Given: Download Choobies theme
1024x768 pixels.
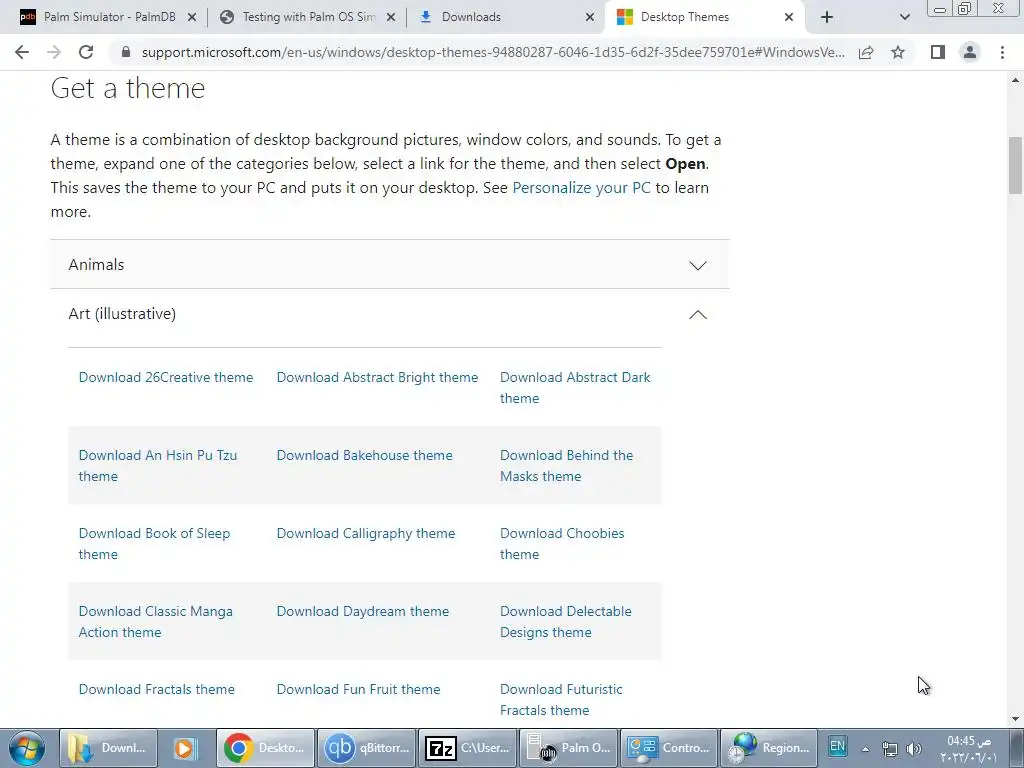Looking at the screenshot, I should click(562, 543).
